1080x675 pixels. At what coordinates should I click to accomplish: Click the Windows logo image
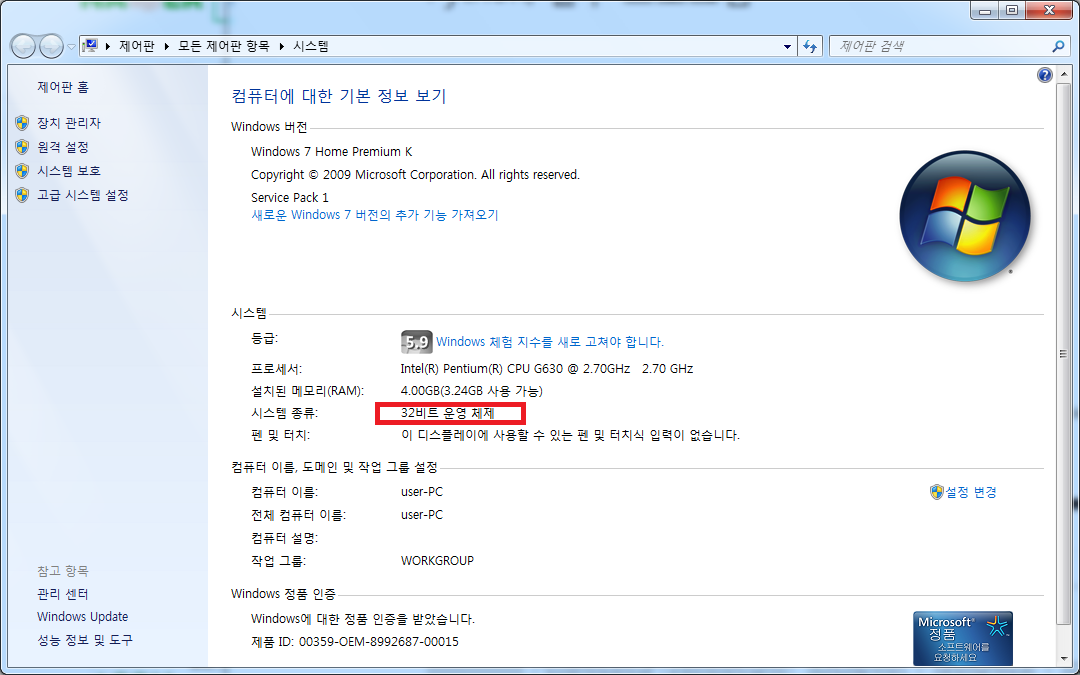point(964,216)
